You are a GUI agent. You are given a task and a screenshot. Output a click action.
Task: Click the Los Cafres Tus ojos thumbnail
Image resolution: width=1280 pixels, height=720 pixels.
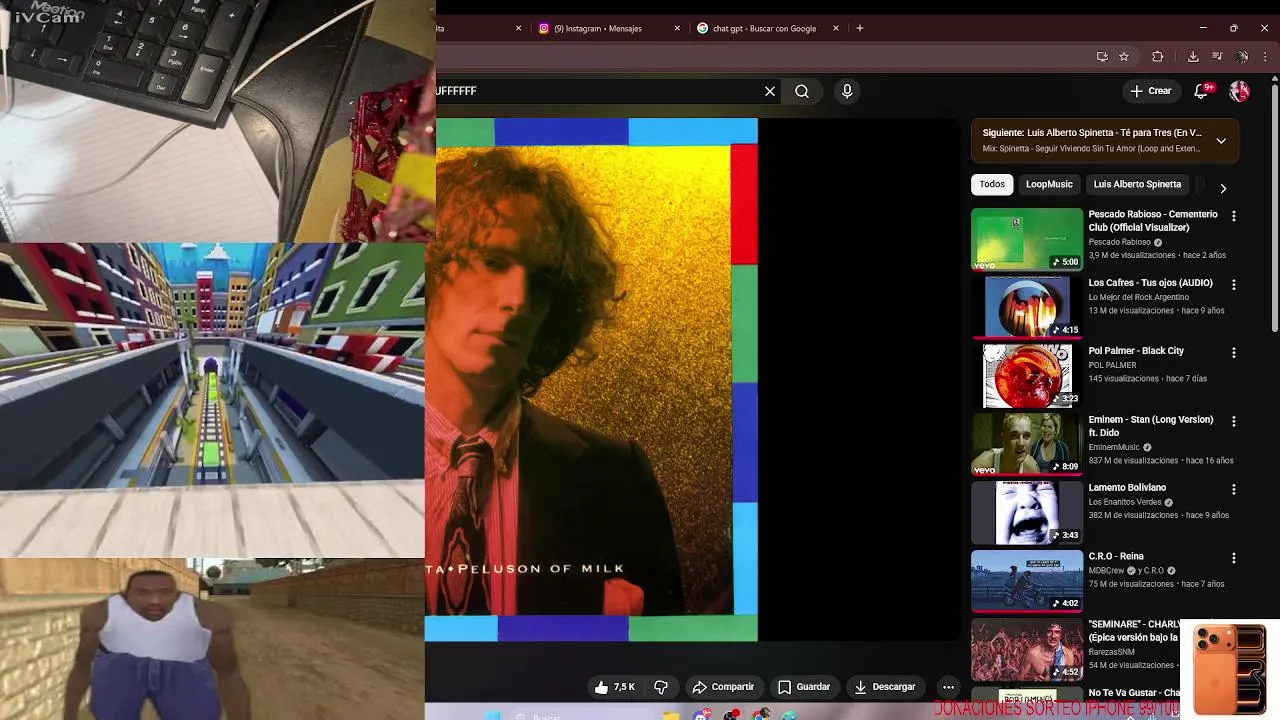(1027, 307)
